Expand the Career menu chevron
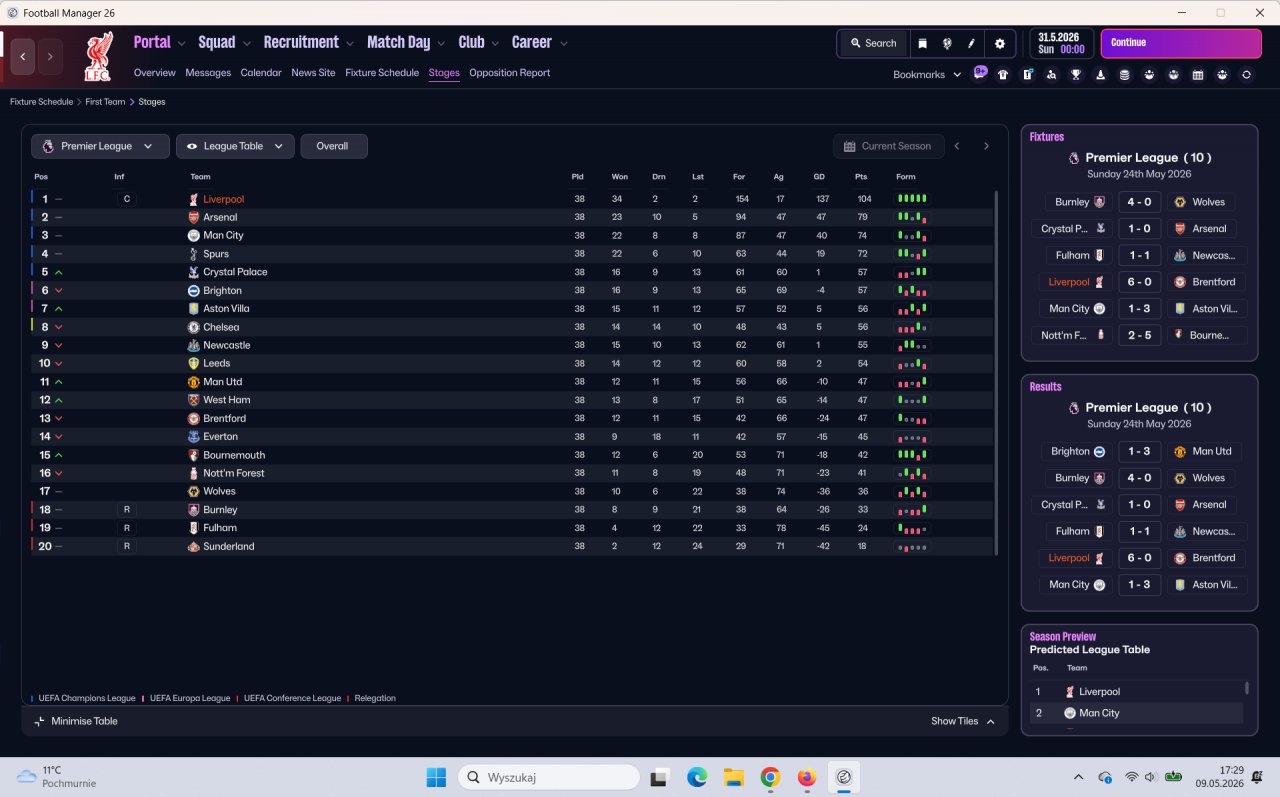This screenshot has width=1280, height=797. [x=563, y=43]
